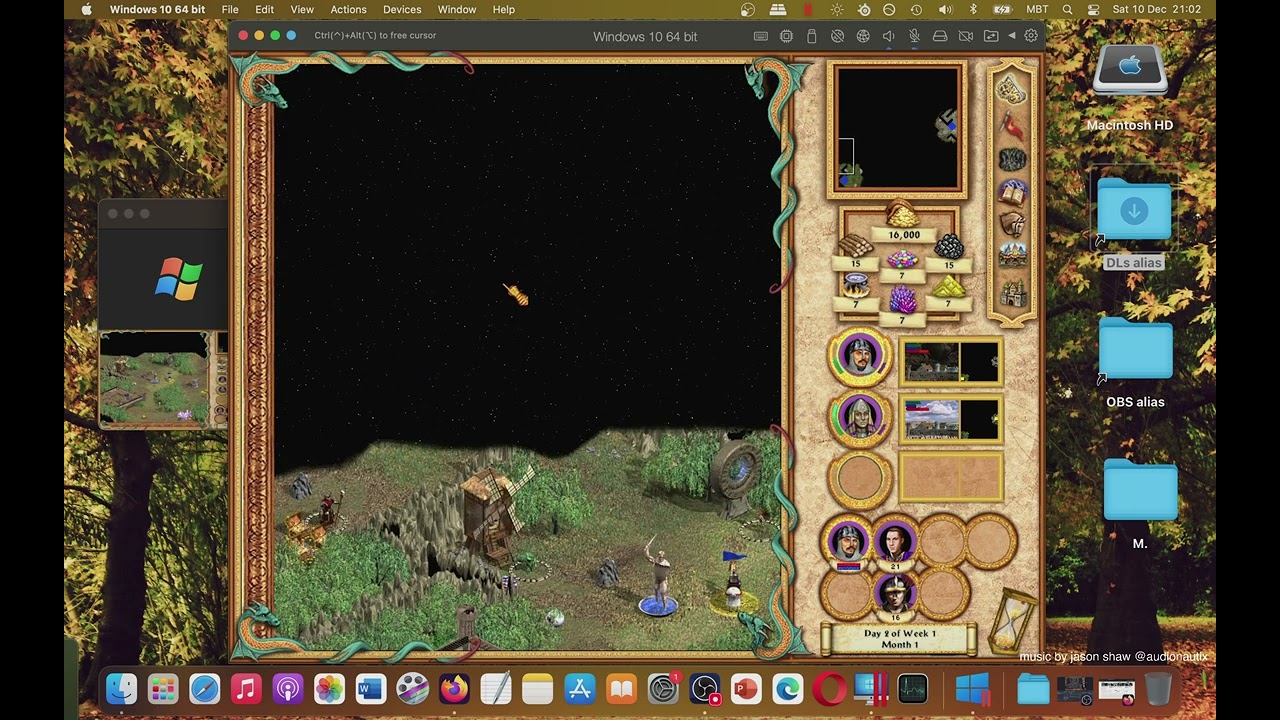The image size is (1280, 720).
Task: Open the MBT input source menu
Action: [1037, 10]
